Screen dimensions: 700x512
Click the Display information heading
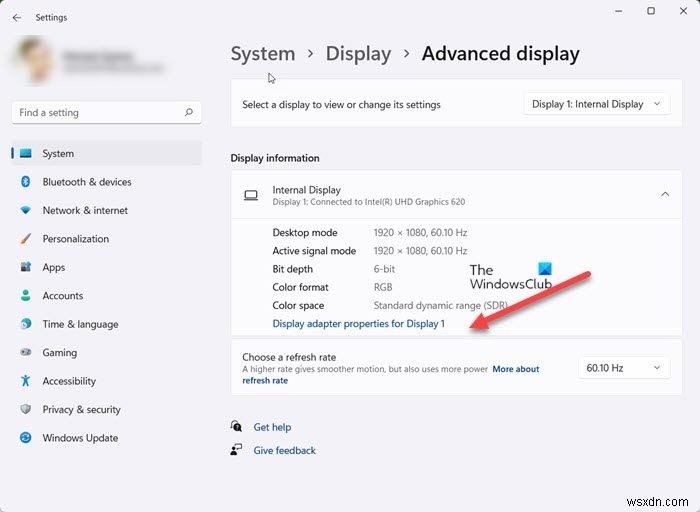[275, 158]
